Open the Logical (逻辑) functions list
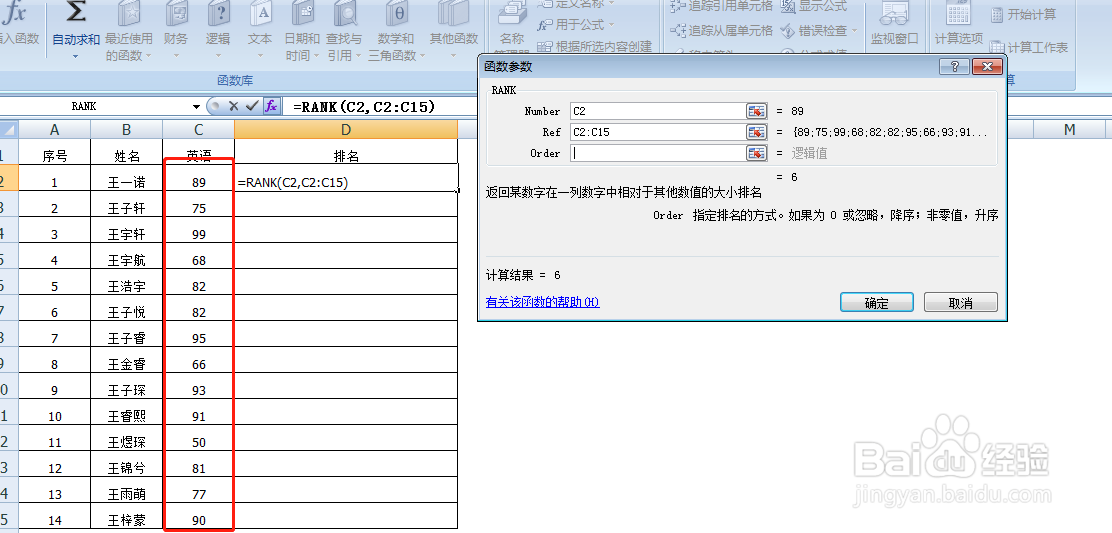The width and height of the screenshot is (1112, 533). pos(218,32)
